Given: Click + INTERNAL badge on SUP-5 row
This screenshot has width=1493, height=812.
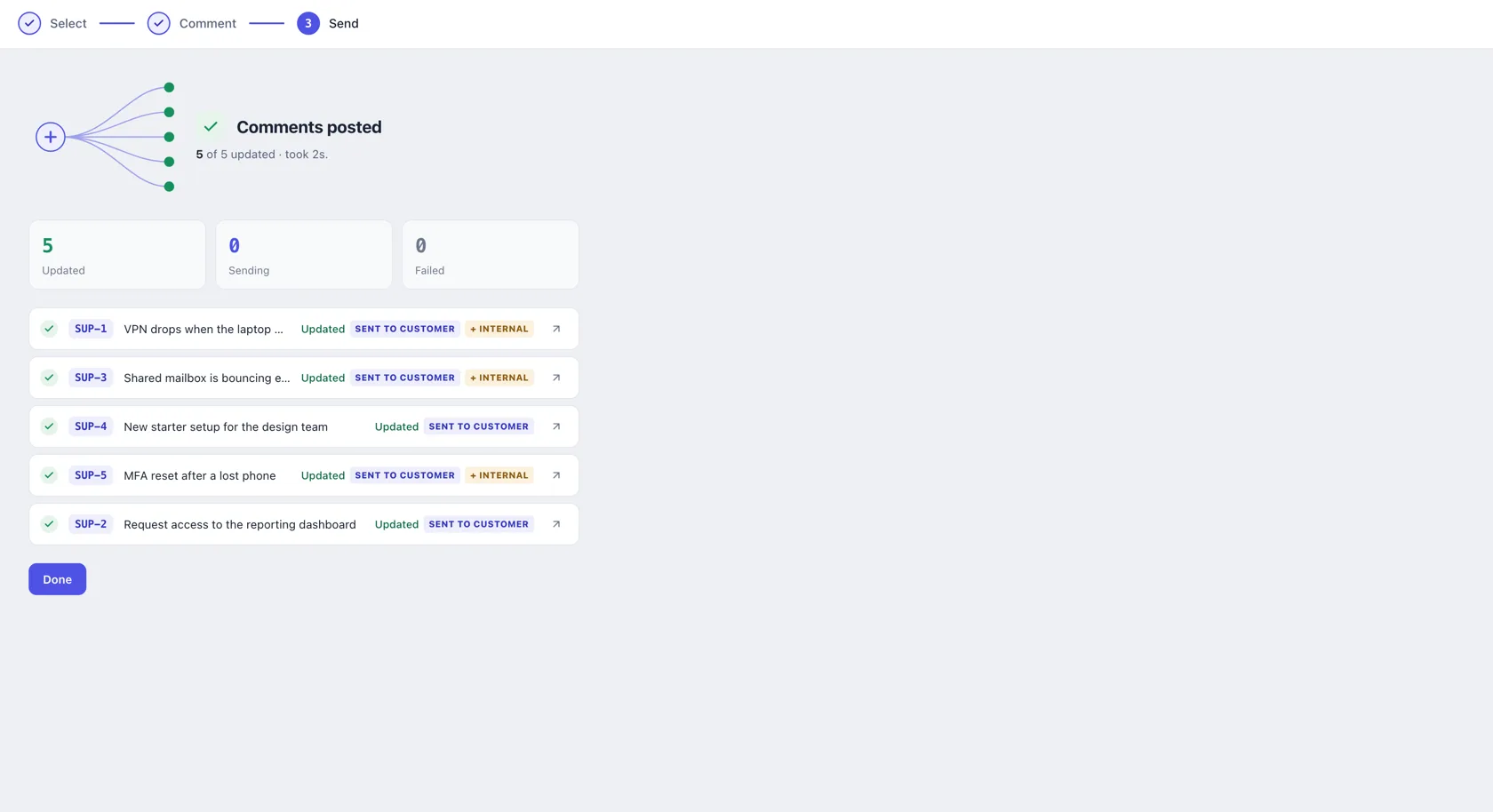Looking at the screenshot, I should [x=499, y=475].
